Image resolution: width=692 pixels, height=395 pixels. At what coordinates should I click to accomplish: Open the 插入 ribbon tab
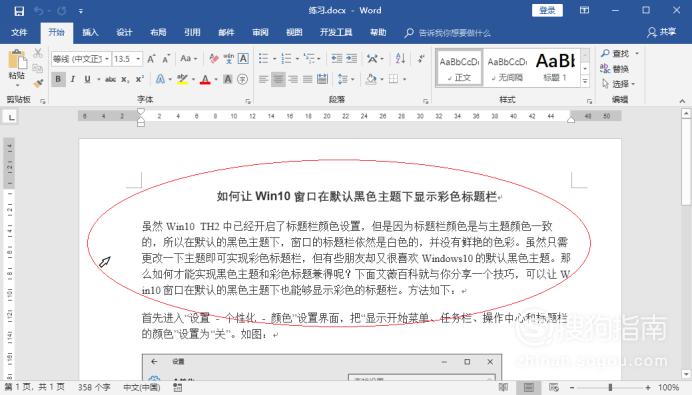coord(90,32)
